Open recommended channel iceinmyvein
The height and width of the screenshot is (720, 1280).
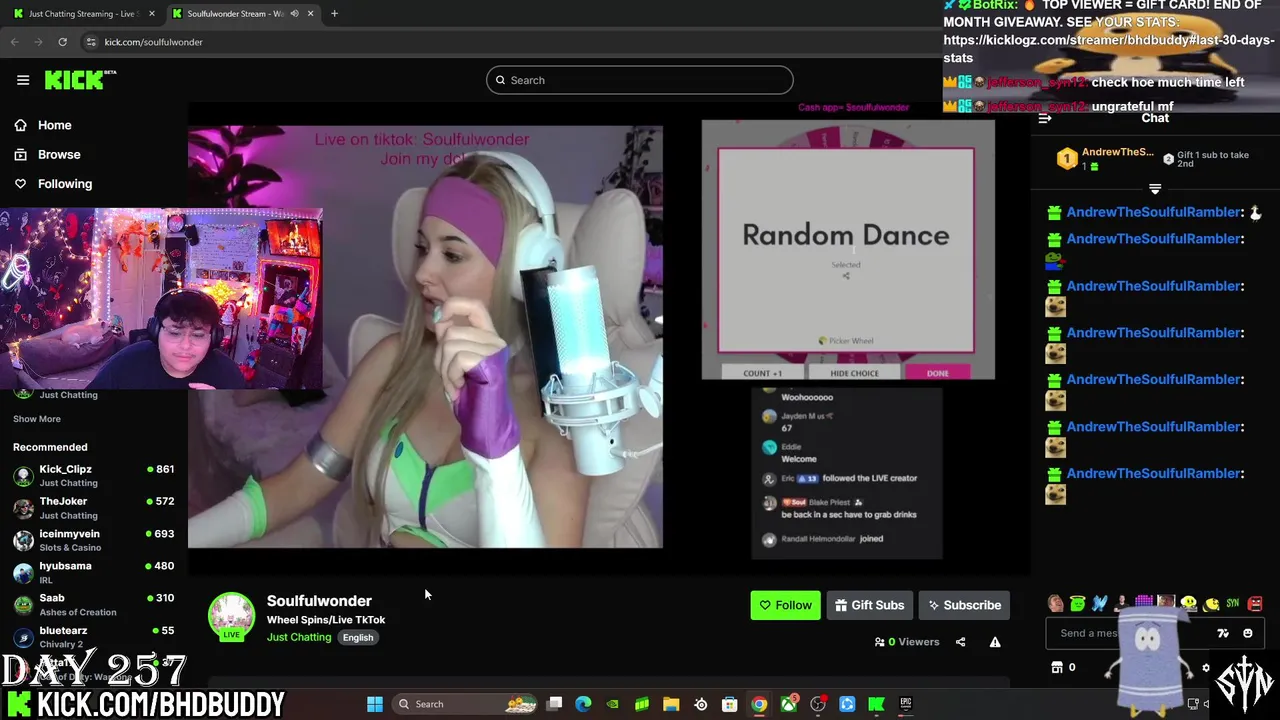[x=94, y=540]
